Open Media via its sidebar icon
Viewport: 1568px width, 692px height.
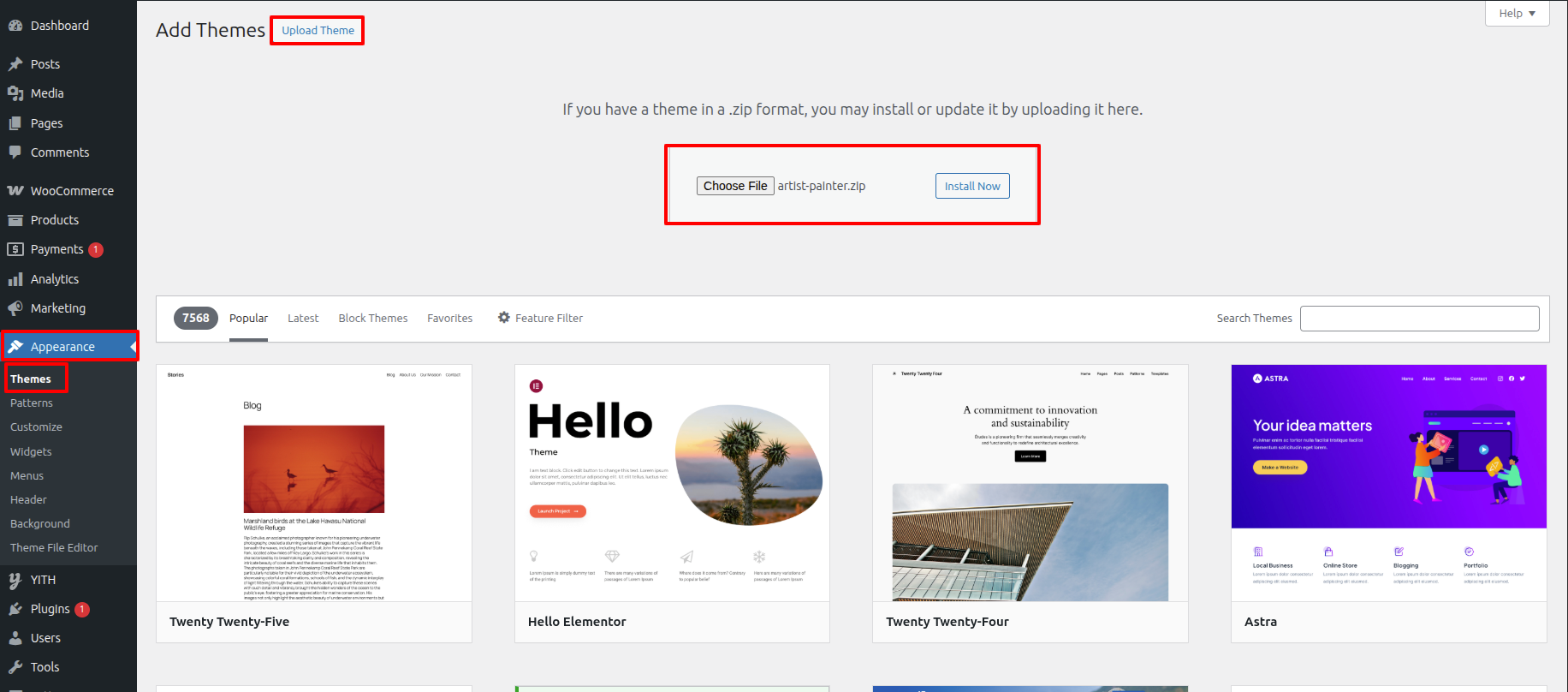pyautogui.click(x=15, y=93)
